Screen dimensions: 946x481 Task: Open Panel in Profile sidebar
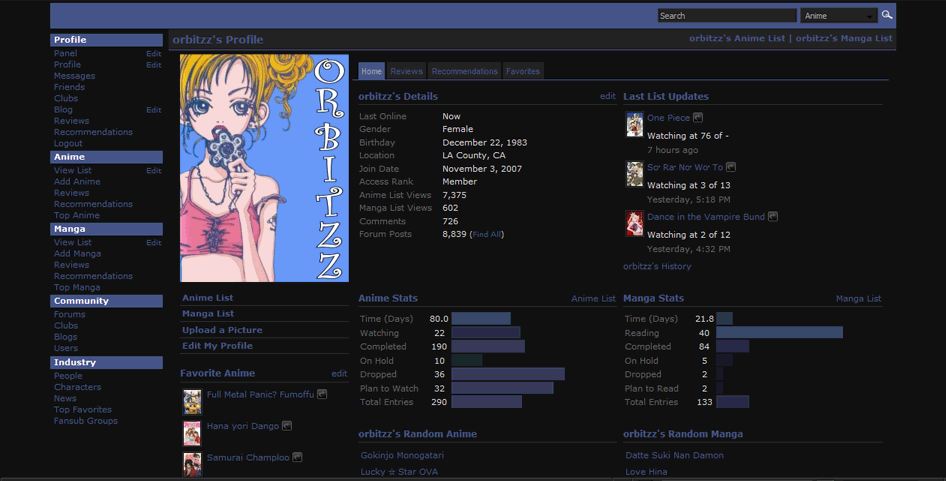pos(65,53)
